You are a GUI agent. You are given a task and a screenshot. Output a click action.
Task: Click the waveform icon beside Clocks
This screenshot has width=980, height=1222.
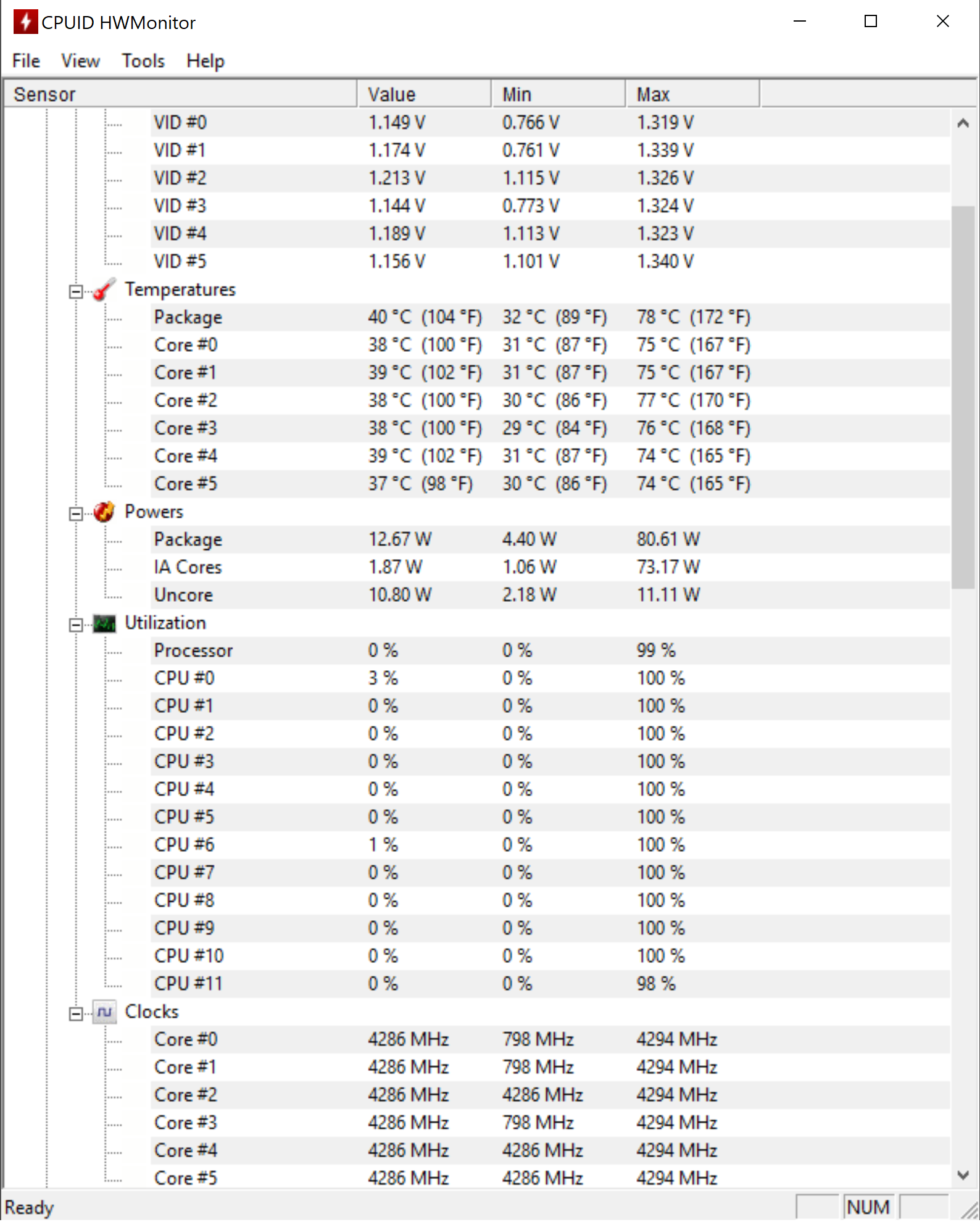104,1012
